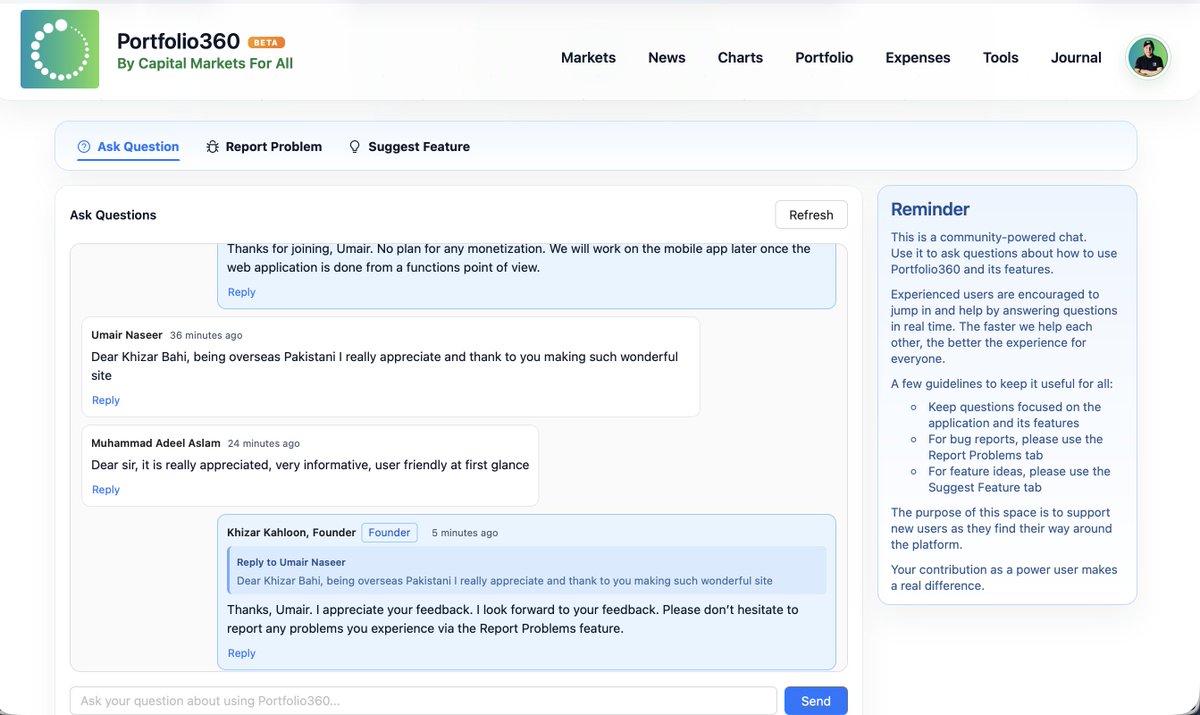The width and height of the screenshot is (1200, 715).
Task: Open the user profile avatar
Action: click(1148, 58)
